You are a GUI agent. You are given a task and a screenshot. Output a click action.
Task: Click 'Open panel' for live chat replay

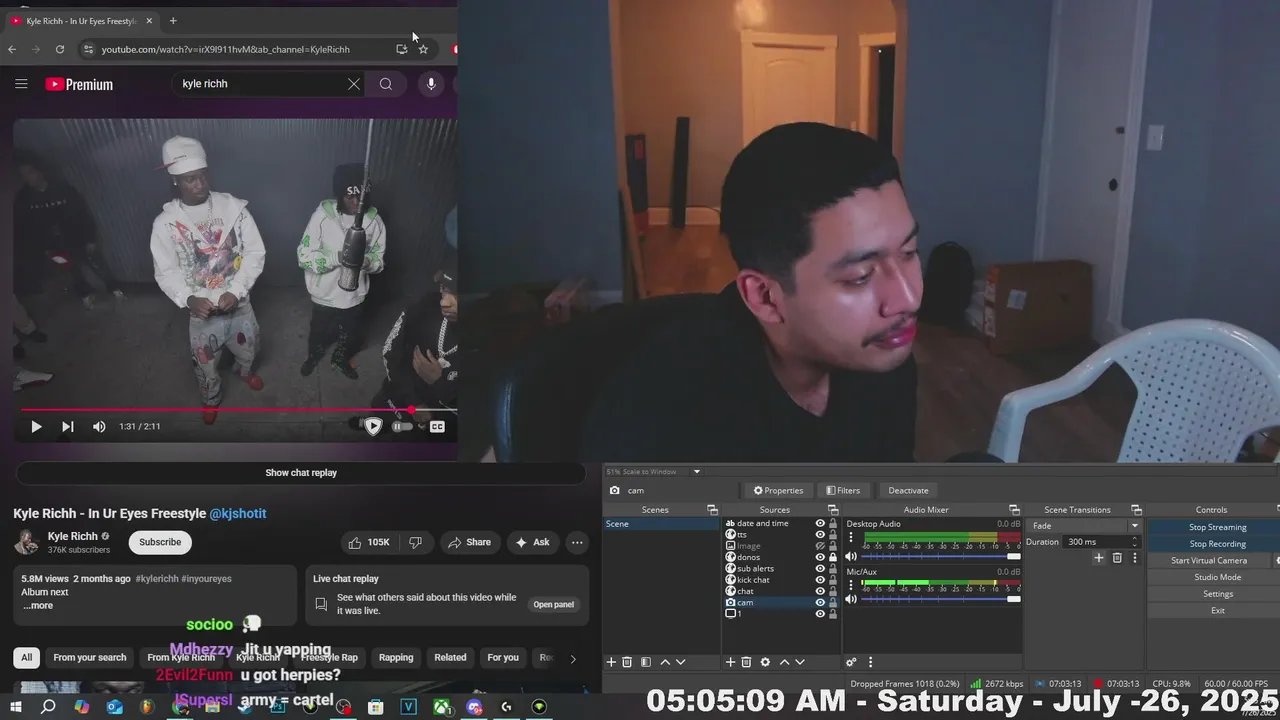coord(553,605)
